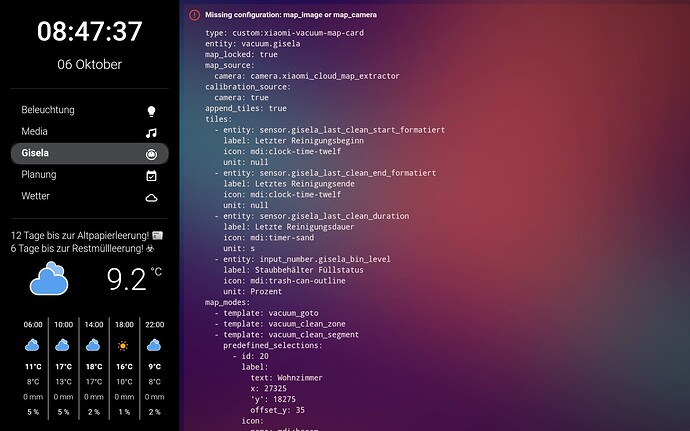Click the cloud icon next to Wetter
The height and width of the screenshot is (431, 690).
151,198
